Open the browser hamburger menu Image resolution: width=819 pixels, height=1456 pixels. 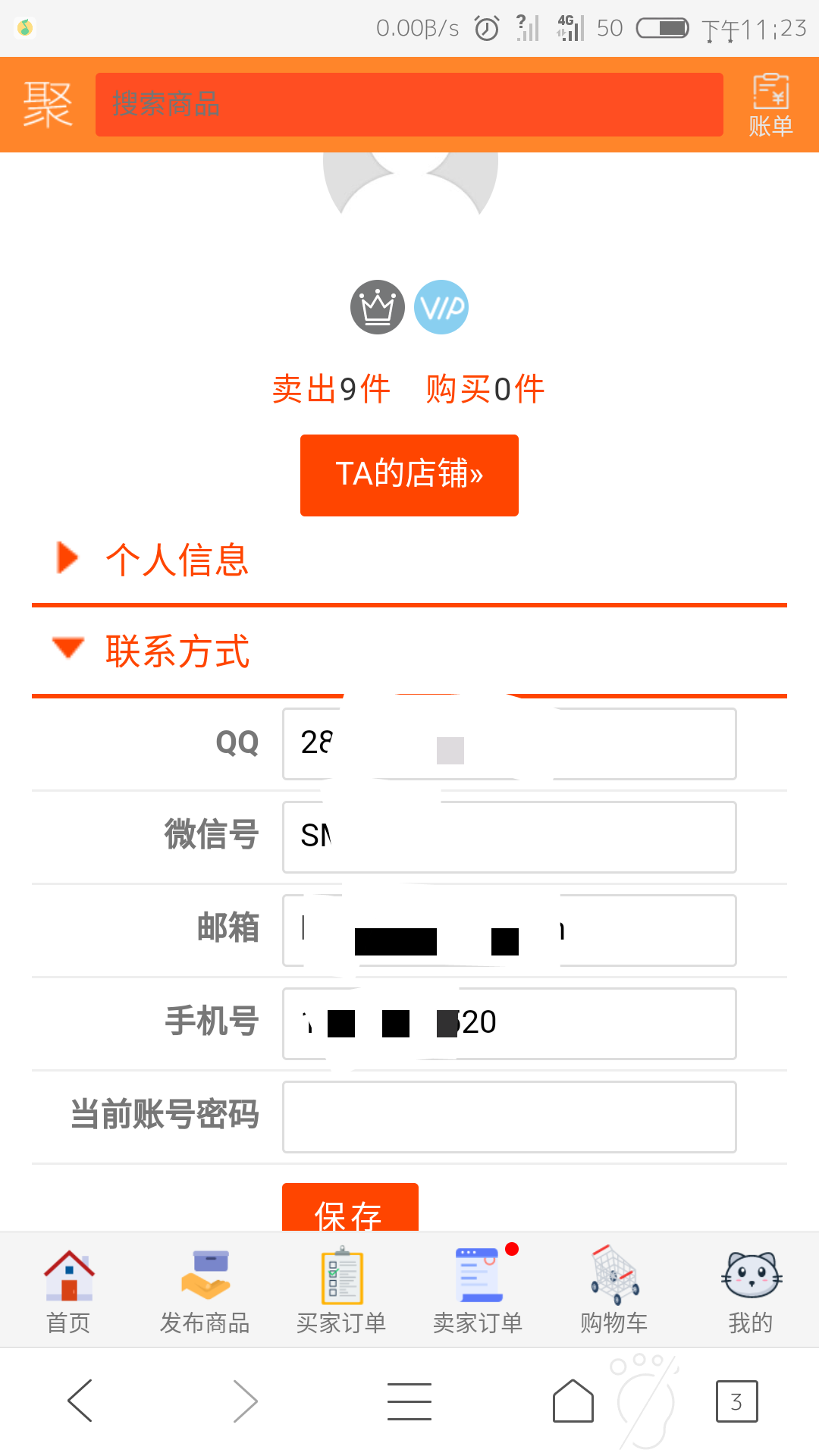point(409,1401)
